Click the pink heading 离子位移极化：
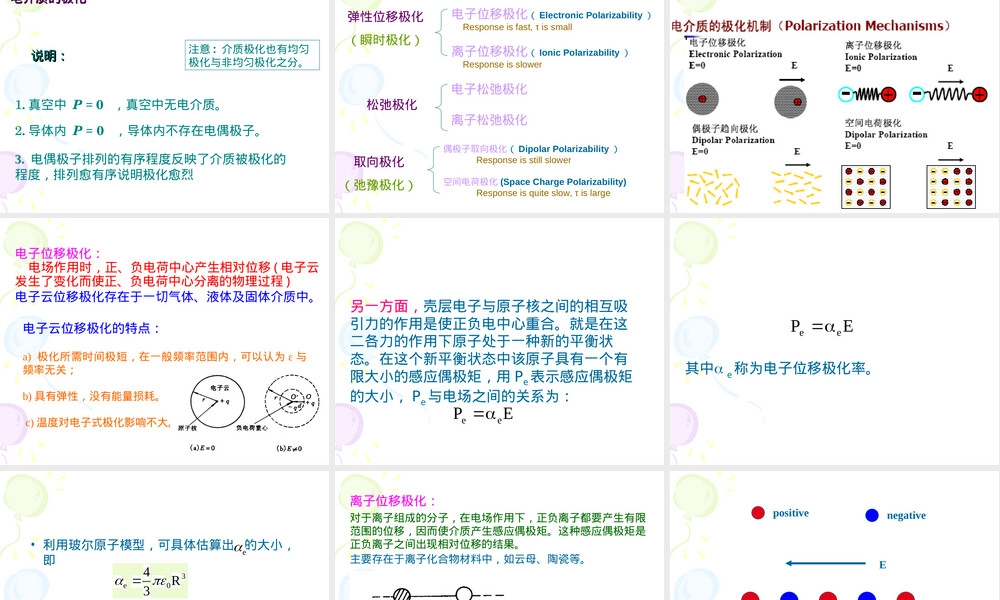This screenshot has height=600, width=1000. tap(393, 501)
